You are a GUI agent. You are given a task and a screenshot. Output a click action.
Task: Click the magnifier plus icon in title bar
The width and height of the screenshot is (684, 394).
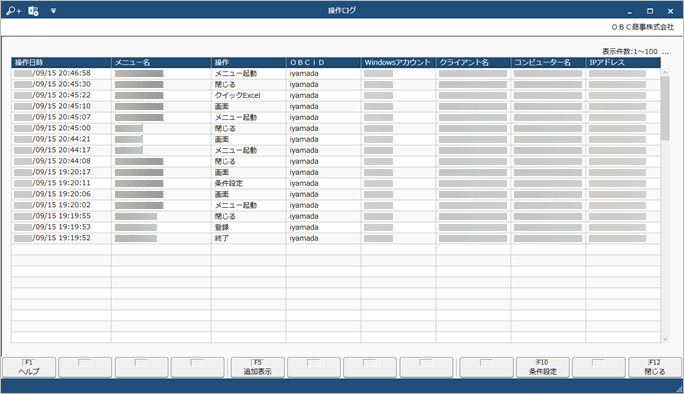(14, 10)
